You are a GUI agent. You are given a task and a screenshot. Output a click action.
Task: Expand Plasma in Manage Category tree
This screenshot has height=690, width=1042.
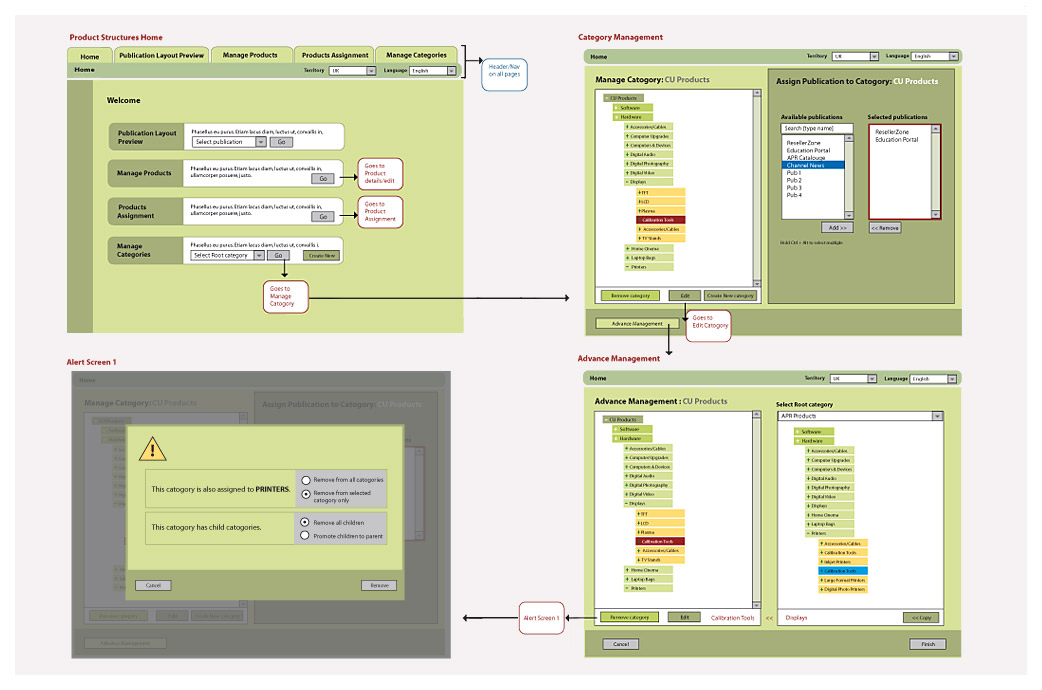click(639, 210)
